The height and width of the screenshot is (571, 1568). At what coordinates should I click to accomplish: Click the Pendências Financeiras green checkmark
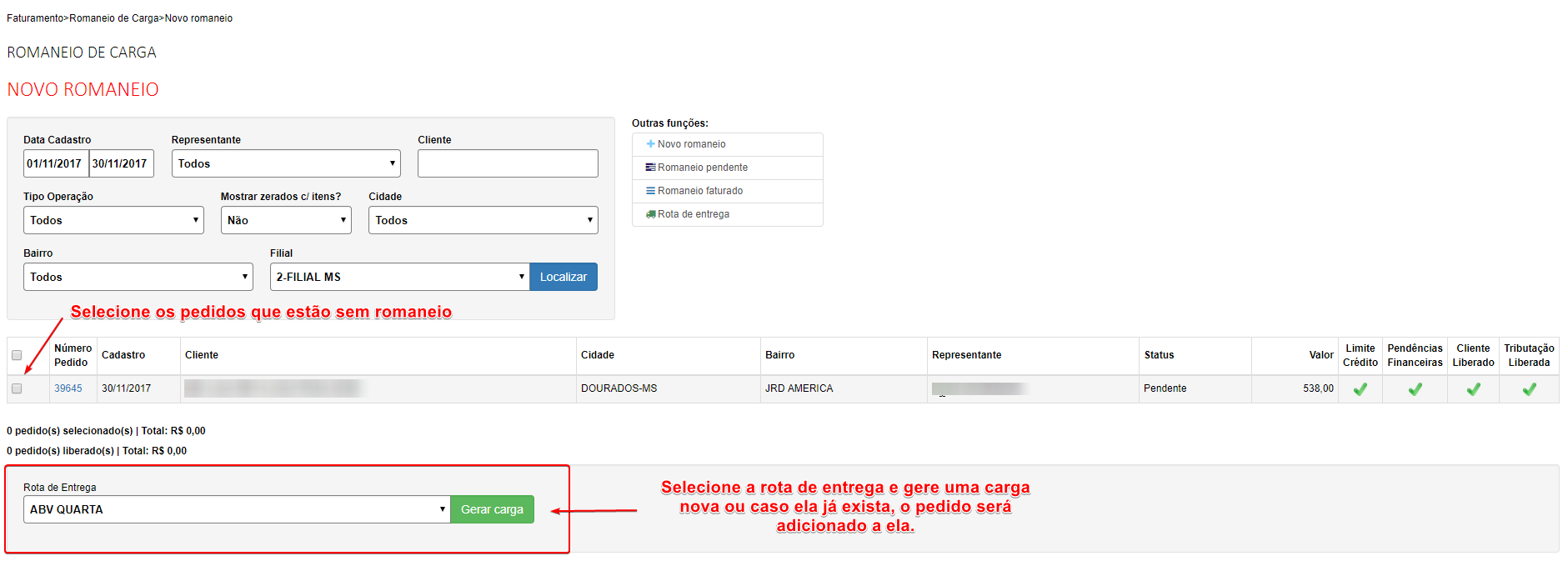click(1415, 389)
